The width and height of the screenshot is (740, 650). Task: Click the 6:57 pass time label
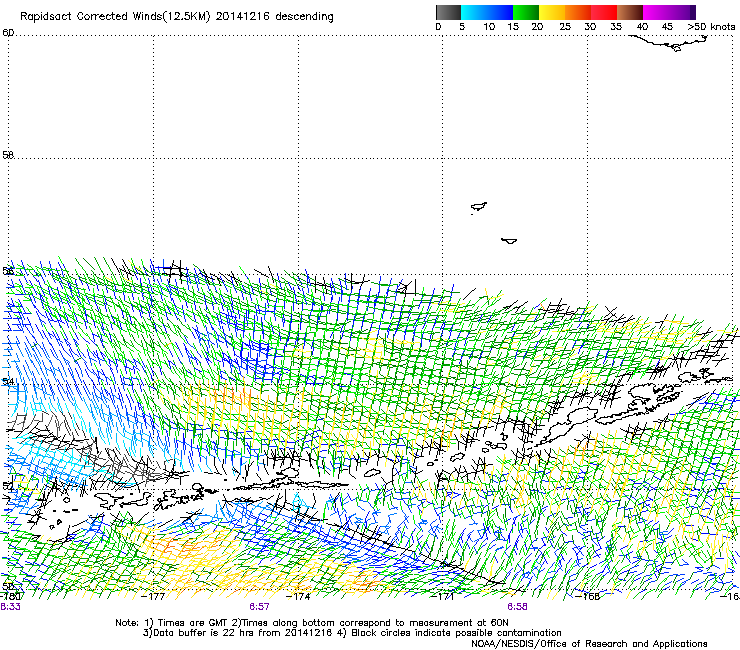coord(260,607)
